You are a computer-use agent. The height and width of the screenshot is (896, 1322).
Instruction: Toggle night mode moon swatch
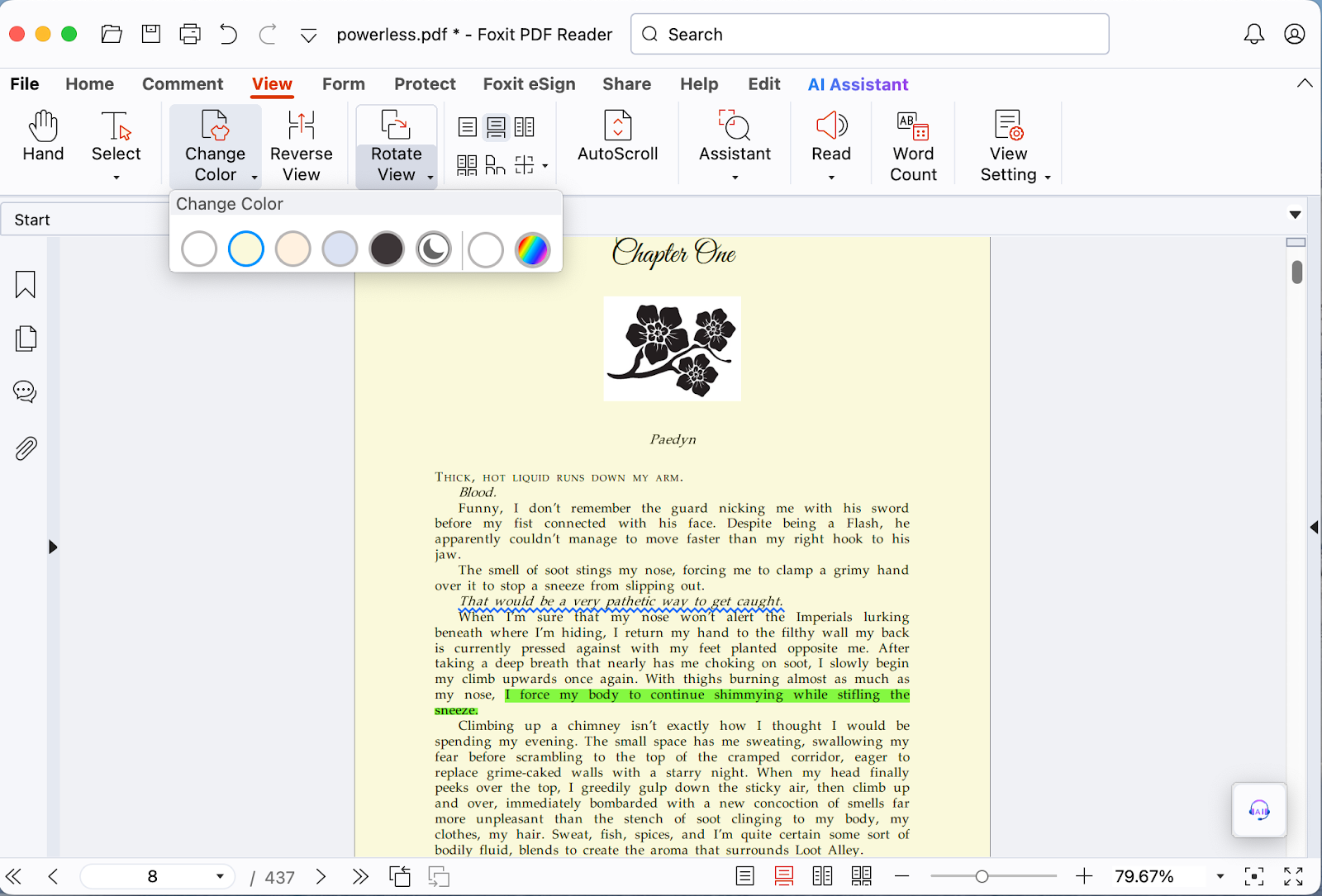coord(434,249)
